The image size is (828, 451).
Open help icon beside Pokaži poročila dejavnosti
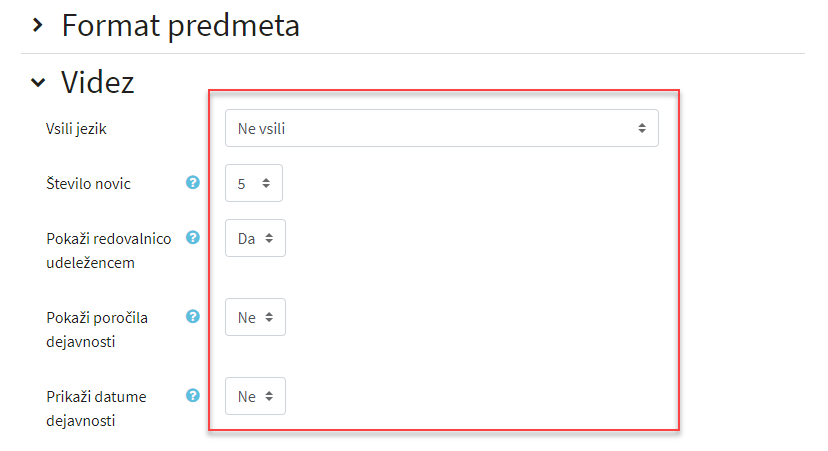point(193,316)
